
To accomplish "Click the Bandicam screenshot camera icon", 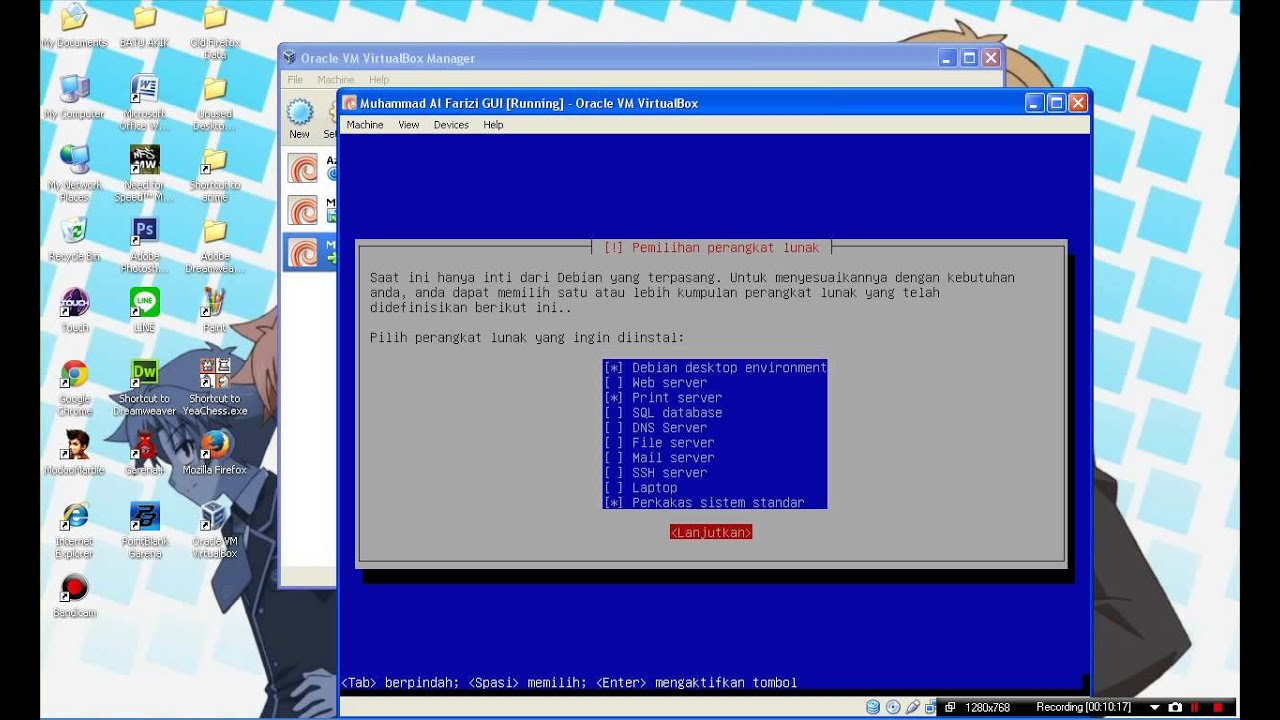I will click(x=1175, y=707).
